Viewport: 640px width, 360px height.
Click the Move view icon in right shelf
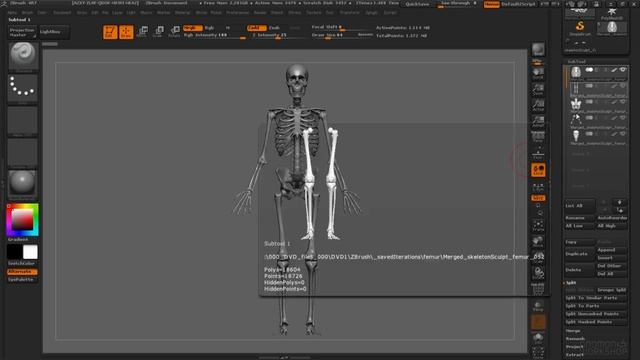pos(538,242)
